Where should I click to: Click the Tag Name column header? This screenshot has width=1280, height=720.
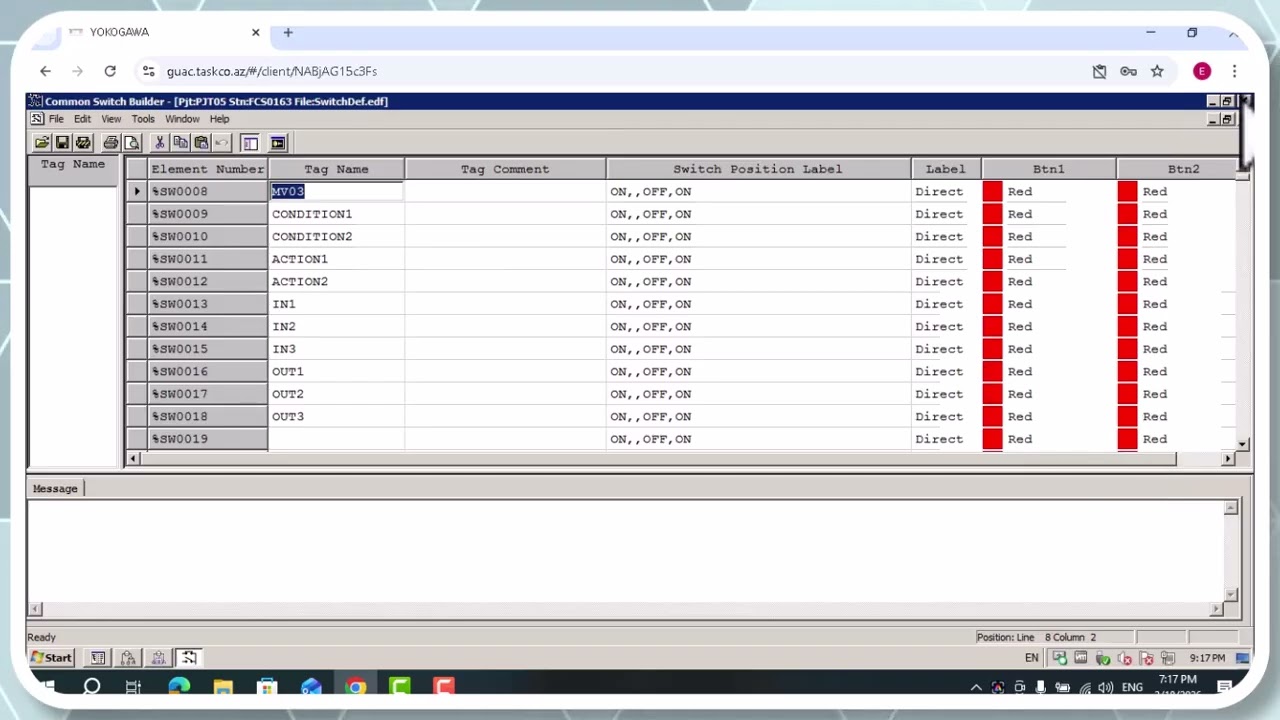336,169
